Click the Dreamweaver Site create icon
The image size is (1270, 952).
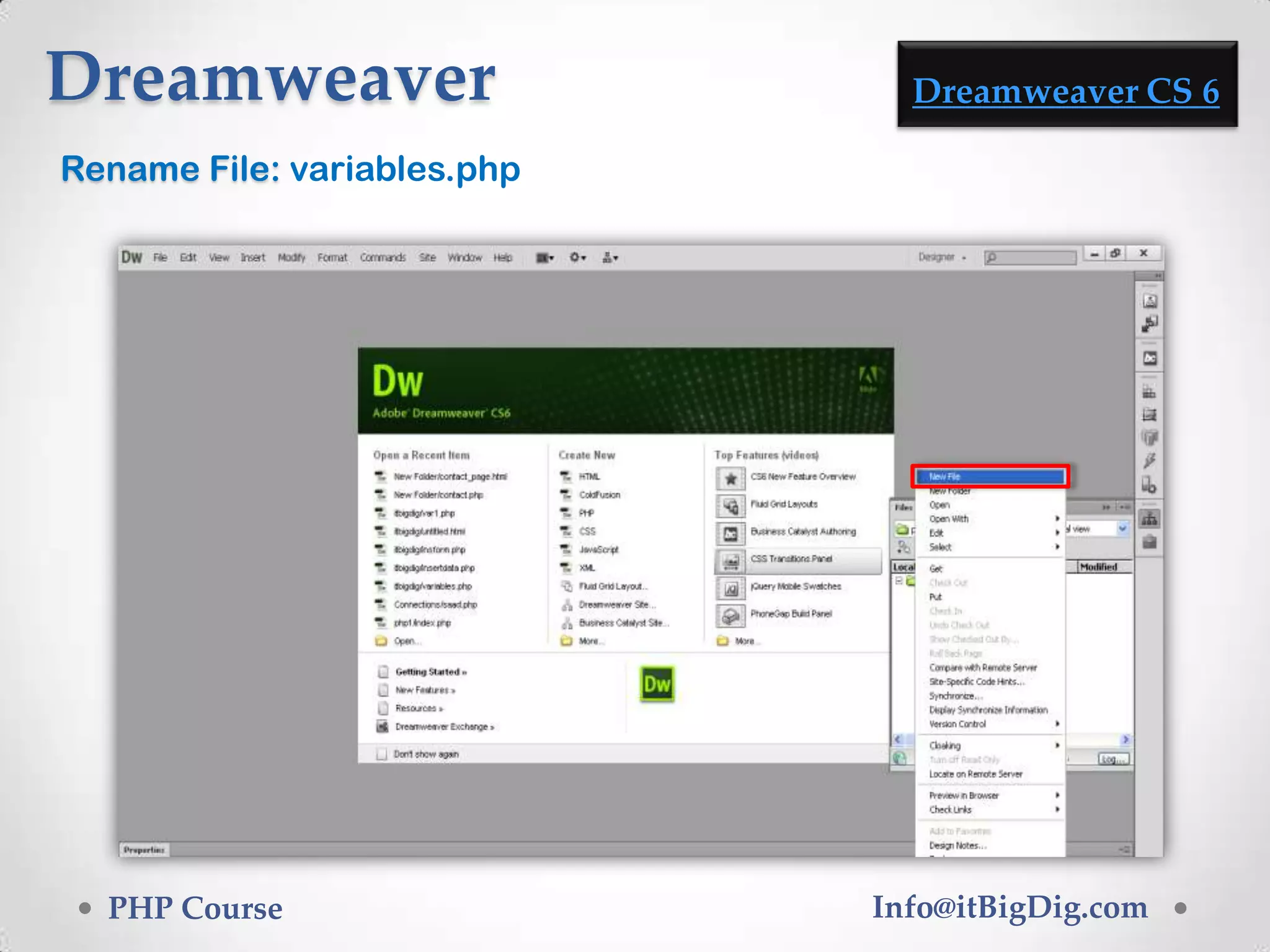click(x=566, y=605)
